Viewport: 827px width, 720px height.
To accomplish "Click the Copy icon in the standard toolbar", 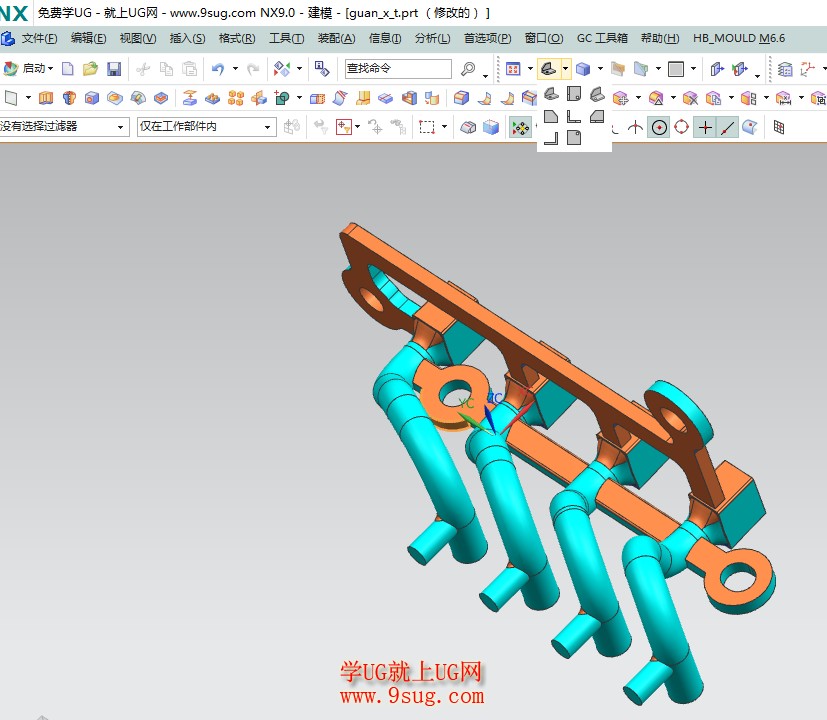I will click(x=166, y=69).
